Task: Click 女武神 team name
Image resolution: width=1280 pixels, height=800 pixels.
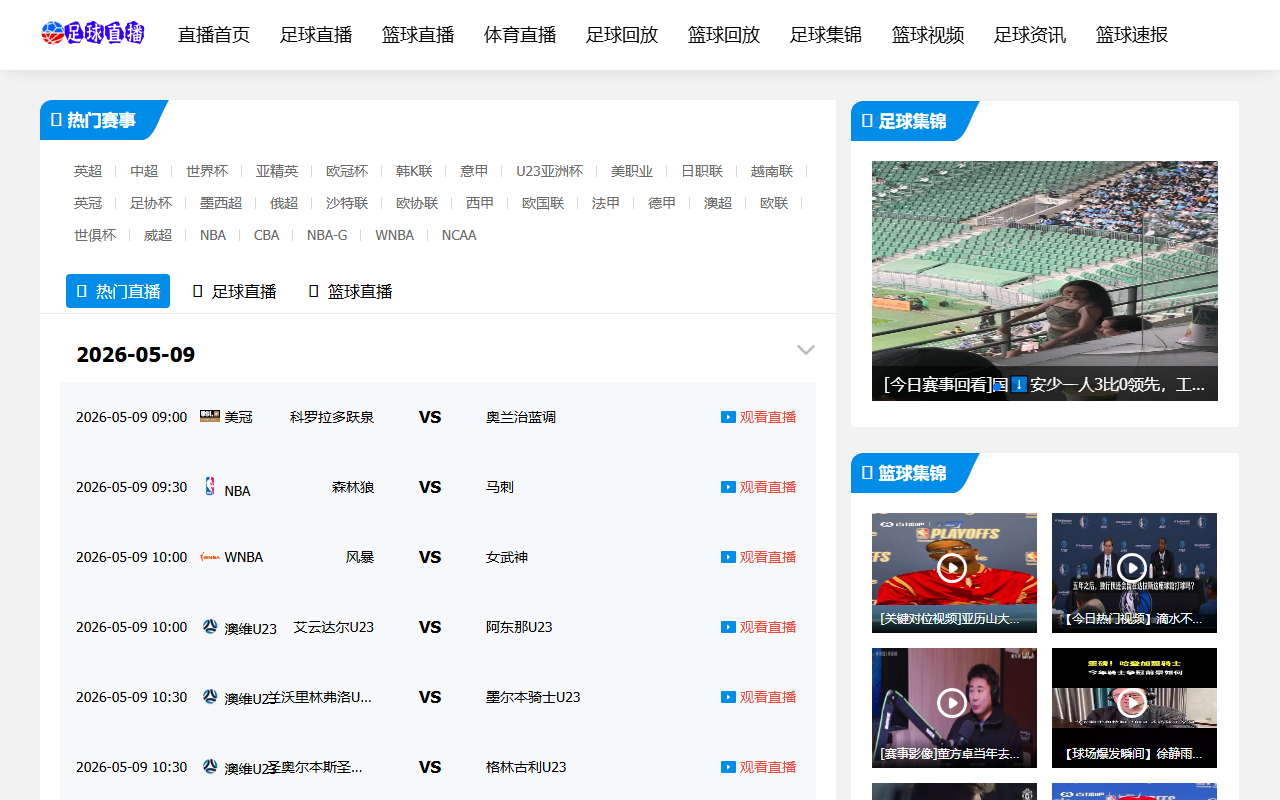Action: click(x=507, y=557)
